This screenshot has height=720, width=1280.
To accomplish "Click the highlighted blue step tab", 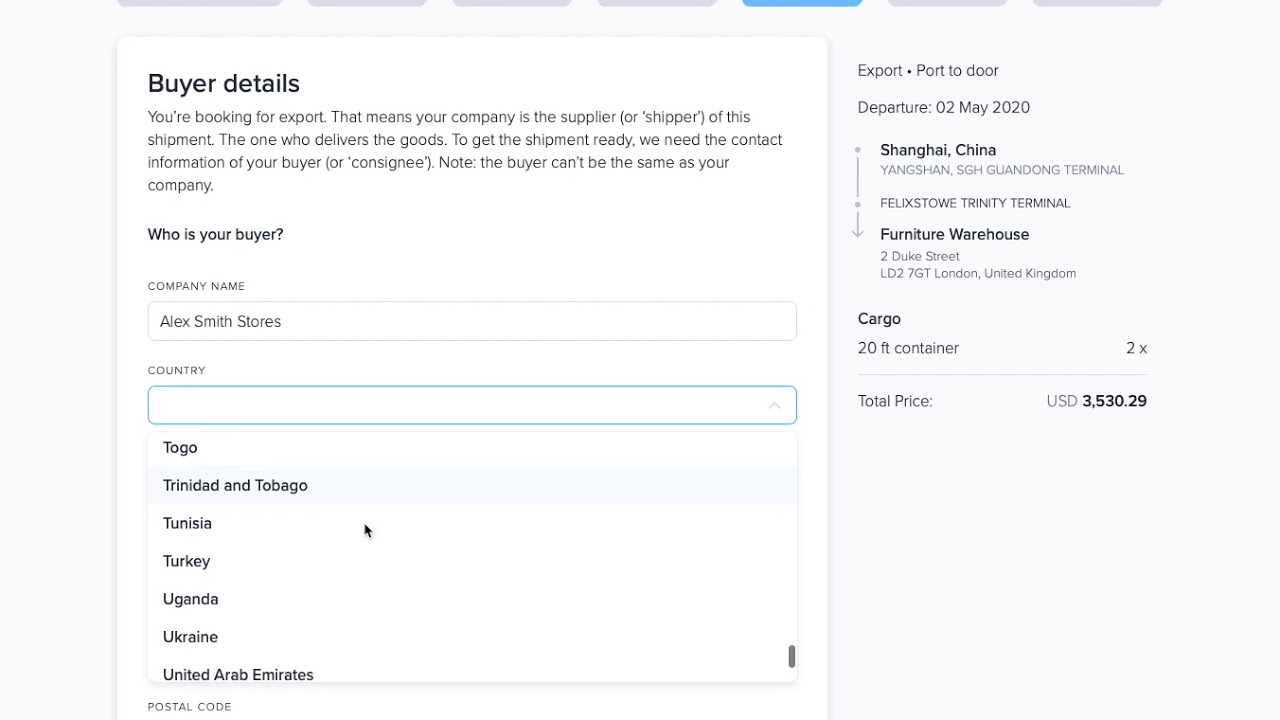I will pyautogui.click(x=802, y=3).
